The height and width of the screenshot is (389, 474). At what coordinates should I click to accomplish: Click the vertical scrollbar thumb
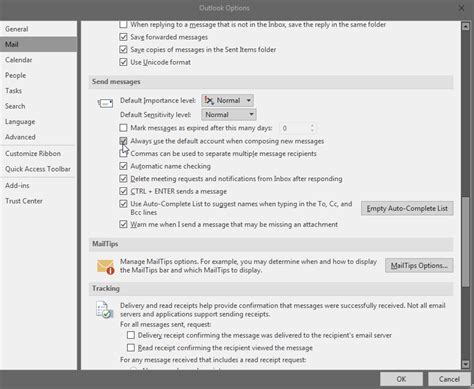(466, 242)
